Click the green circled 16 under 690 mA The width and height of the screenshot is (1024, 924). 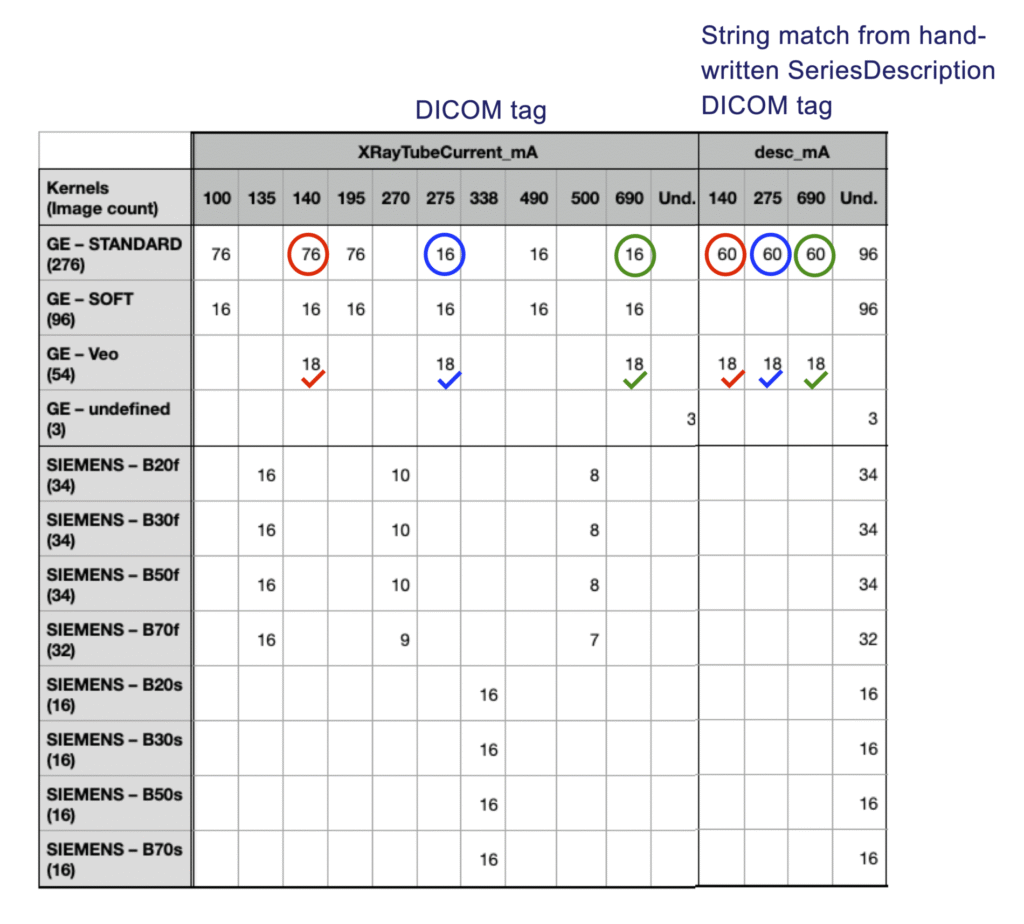point(634,255)
